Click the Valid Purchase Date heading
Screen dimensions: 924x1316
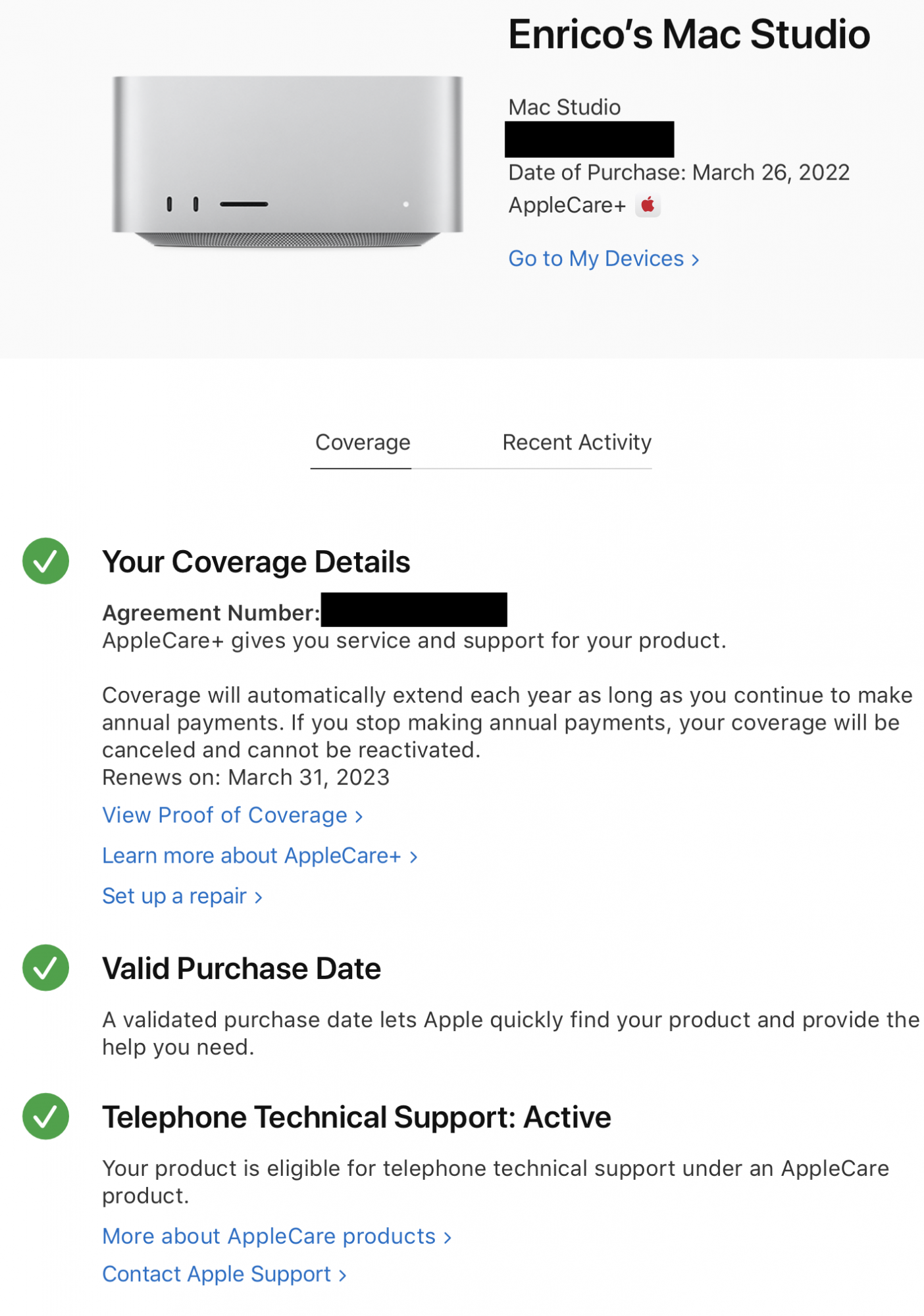242,969
